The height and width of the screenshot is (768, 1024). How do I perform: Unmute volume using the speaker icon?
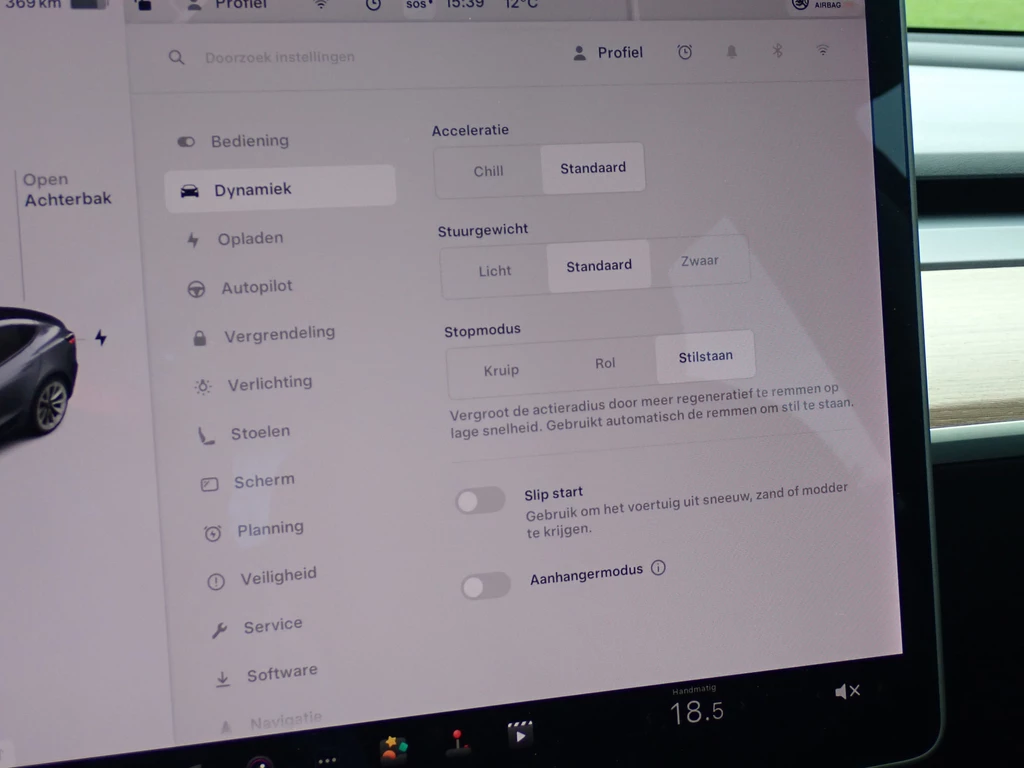(x=847, y=691)
